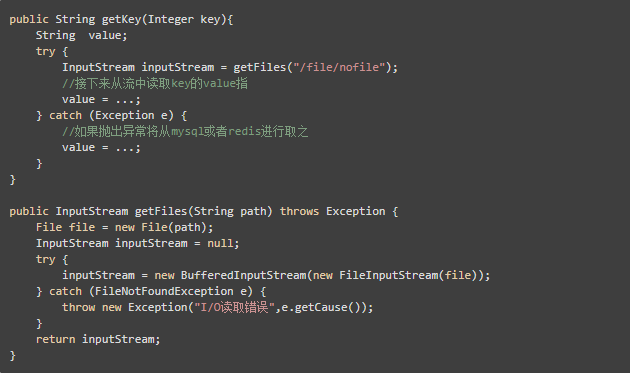Click the "/file/nofile" string literal
This screenshot has height=373, width=630.
pyautogui.click(x=340, y=67)
